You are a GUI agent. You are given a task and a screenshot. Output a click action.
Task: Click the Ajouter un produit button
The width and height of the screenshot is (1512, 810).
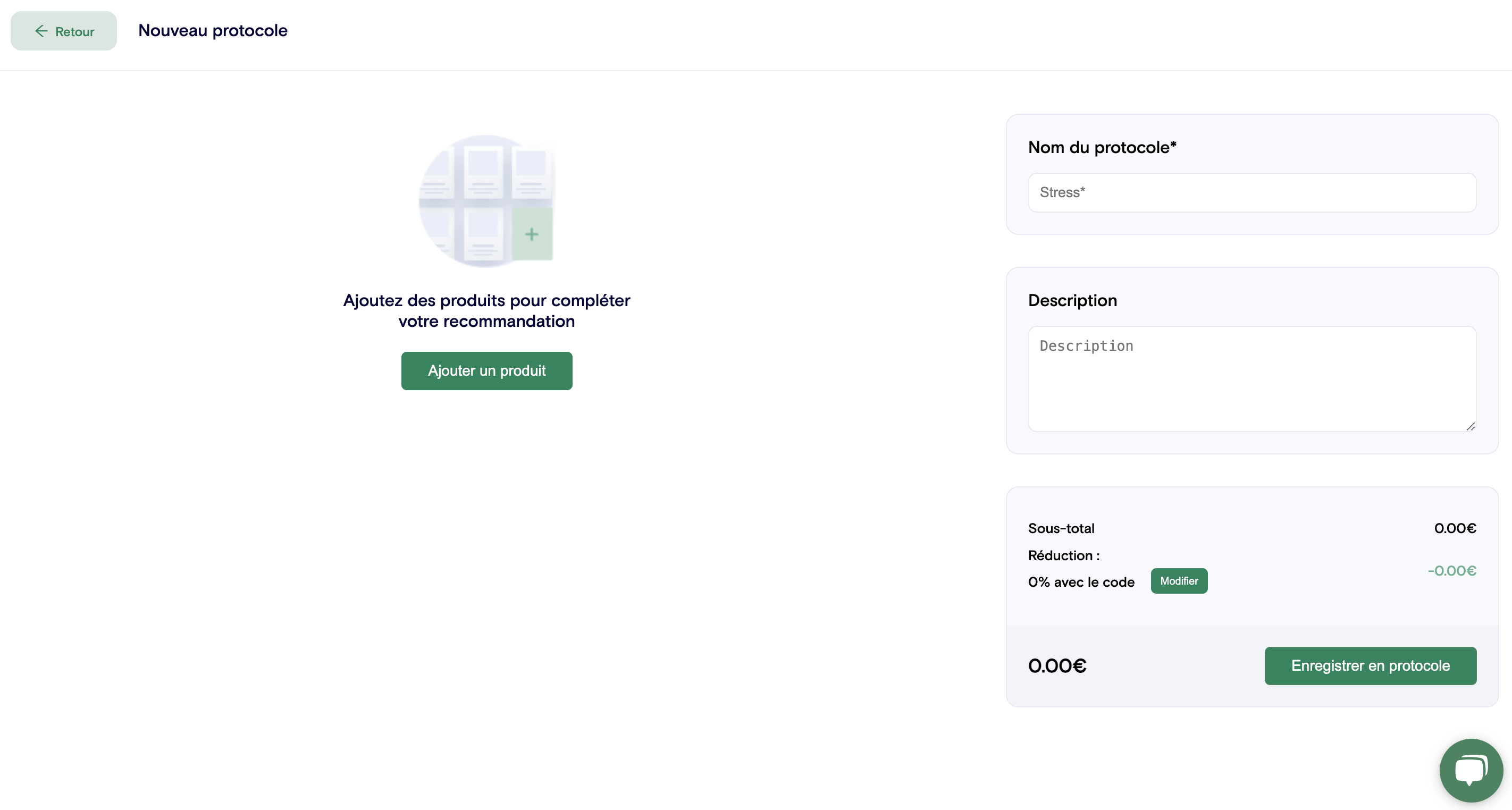click(486, 370)
